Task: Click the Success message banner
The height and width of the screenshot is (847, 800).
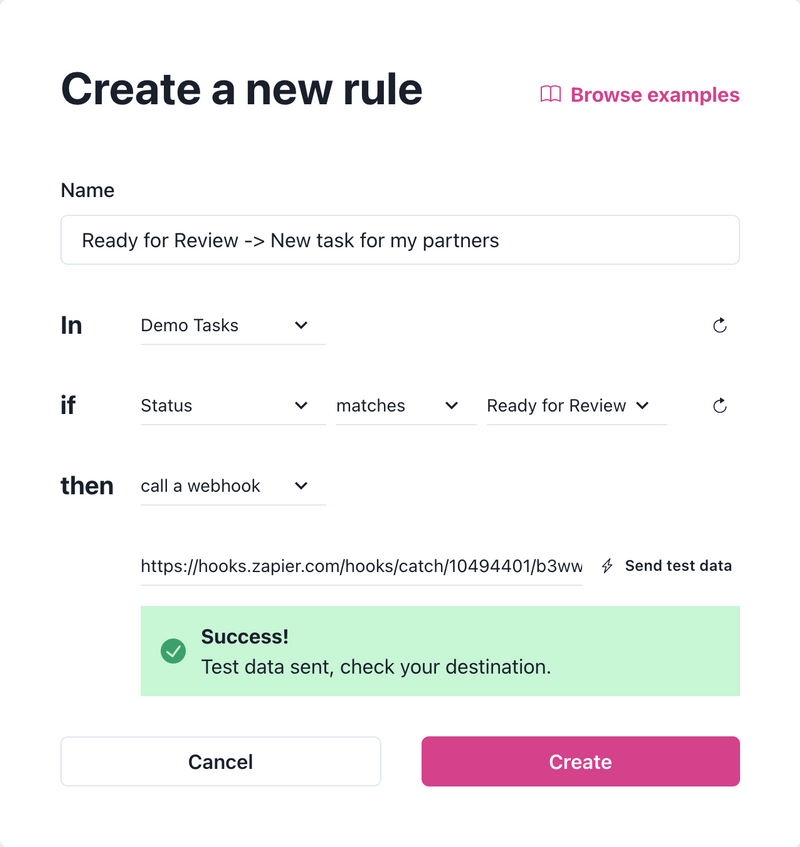Action: [440, 651]
